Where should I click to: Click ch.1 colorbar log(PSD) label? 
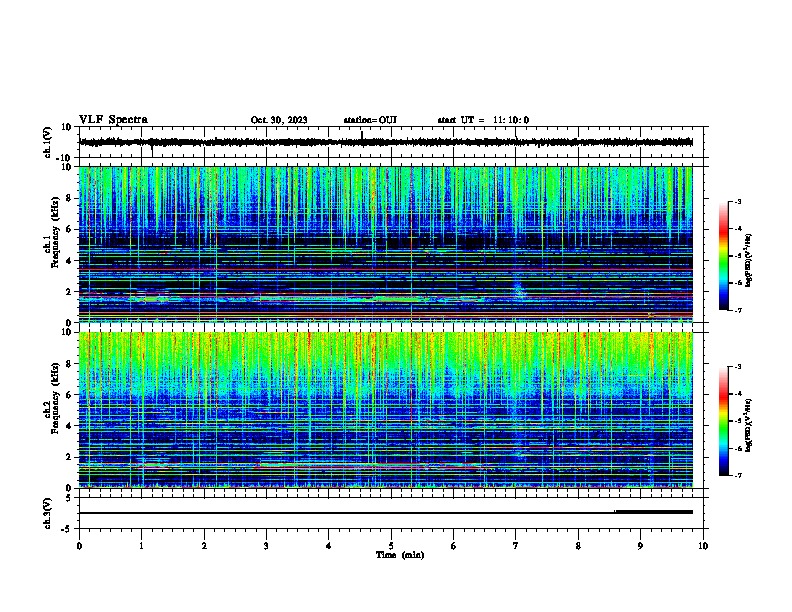click(x=748, y=261)
